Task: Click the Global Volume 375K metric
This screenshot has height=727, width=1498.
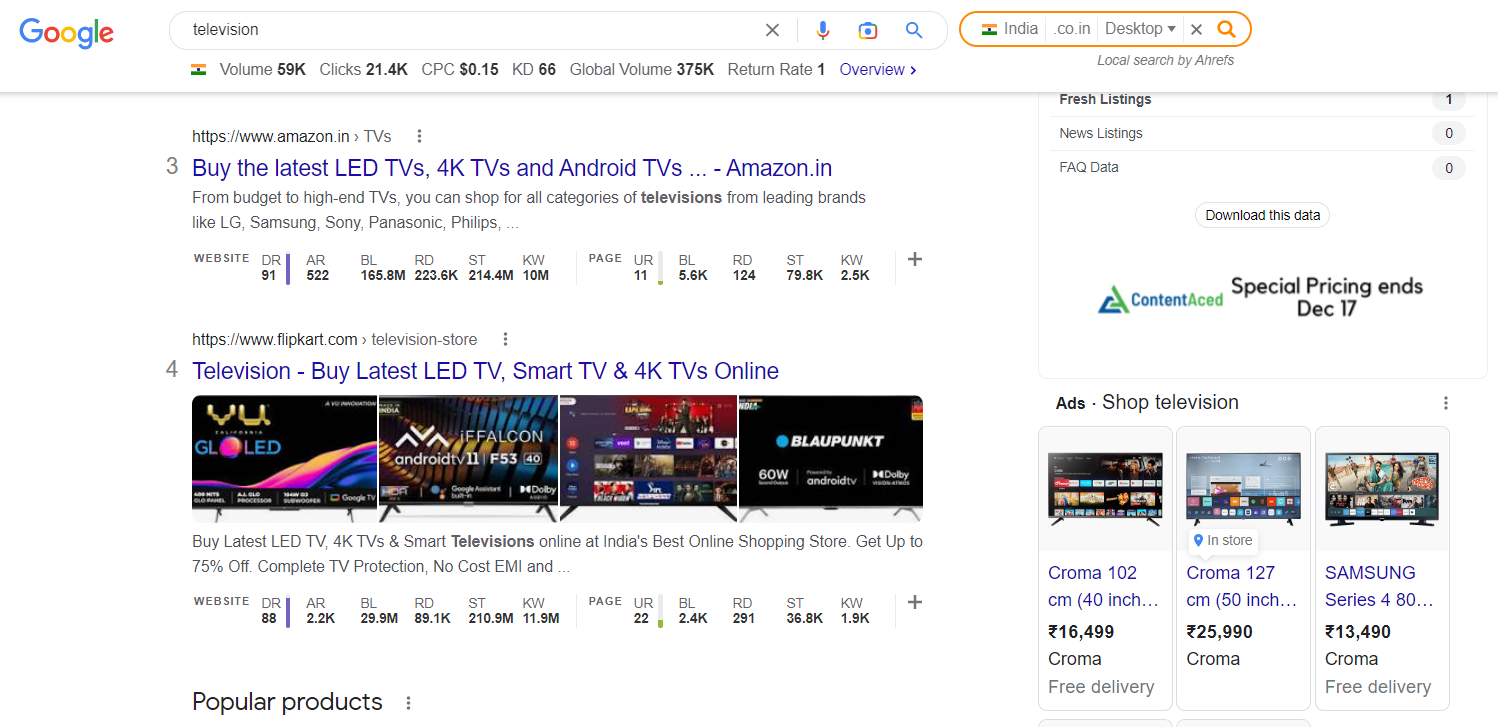Action: pos(641,69)
